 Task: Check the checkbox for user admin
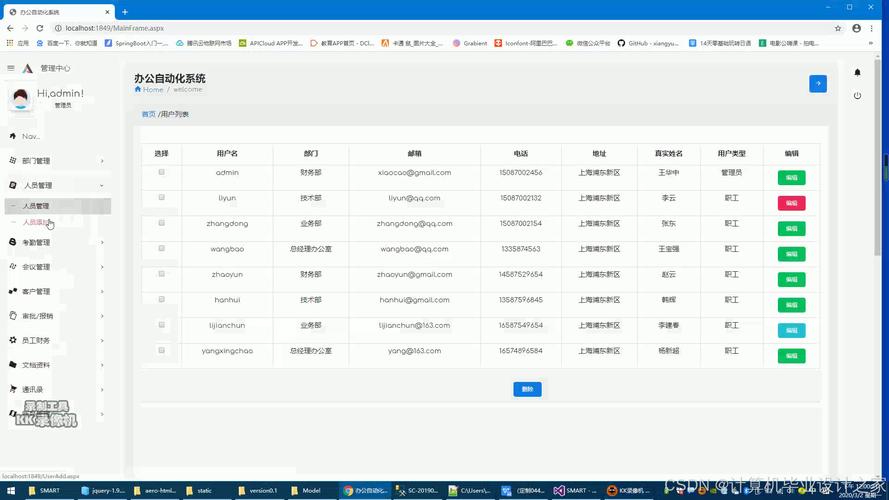pos(162,172)
